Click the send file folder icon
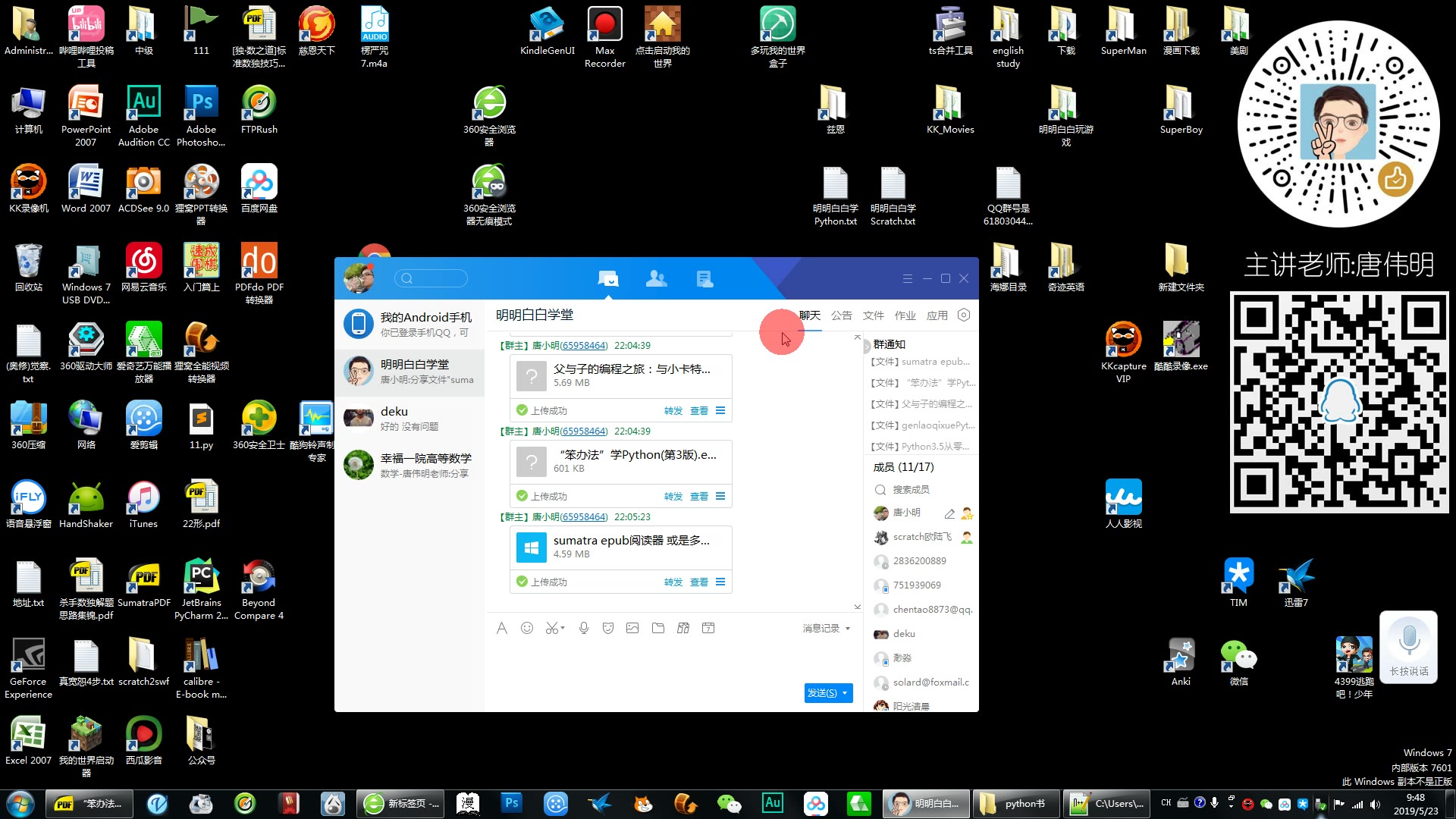 [x=657, y=628]
